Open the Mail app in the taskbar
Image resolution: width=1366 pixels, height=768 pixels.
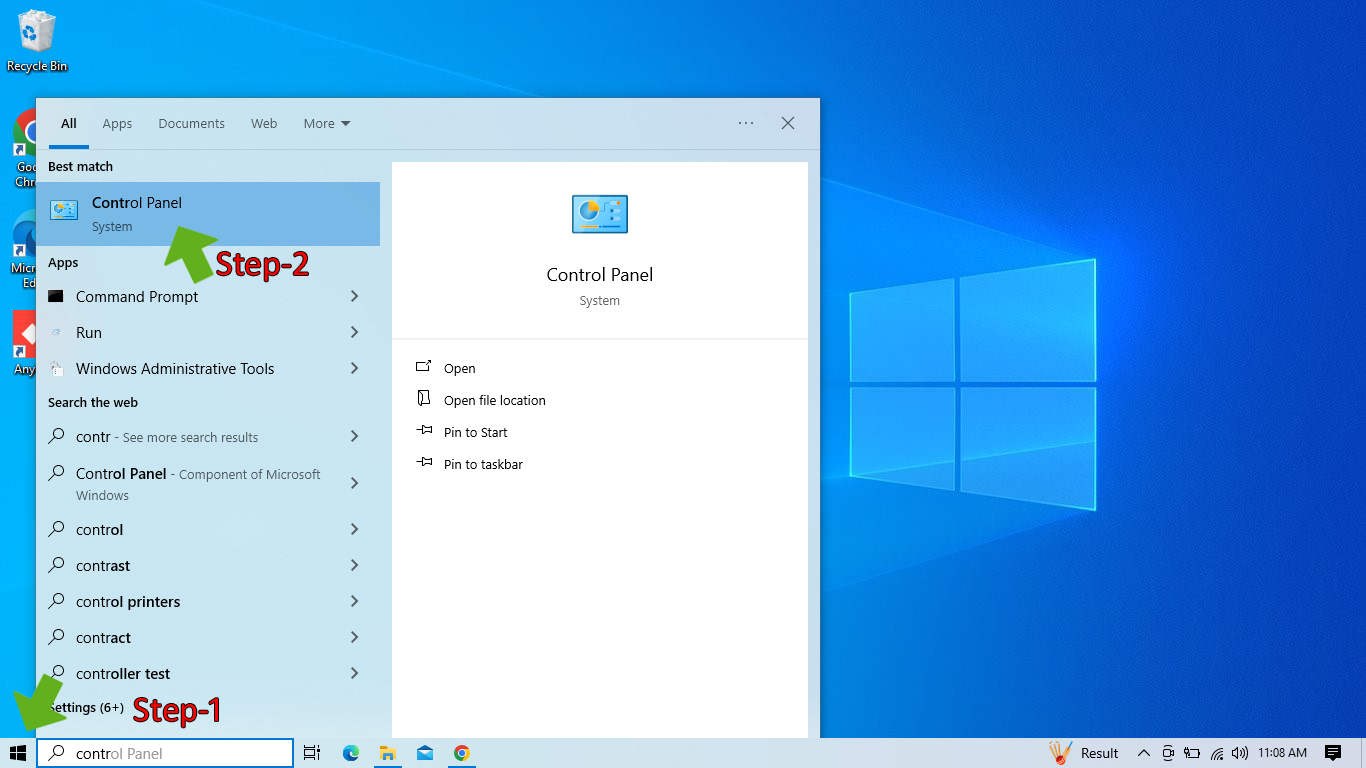pyautogui.click(x=425, y=753)
